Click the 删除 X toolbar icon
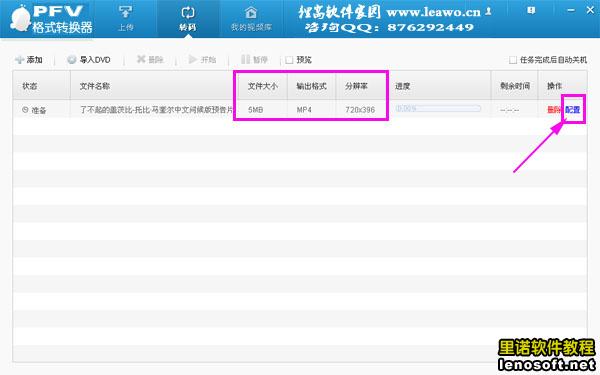 141,59
